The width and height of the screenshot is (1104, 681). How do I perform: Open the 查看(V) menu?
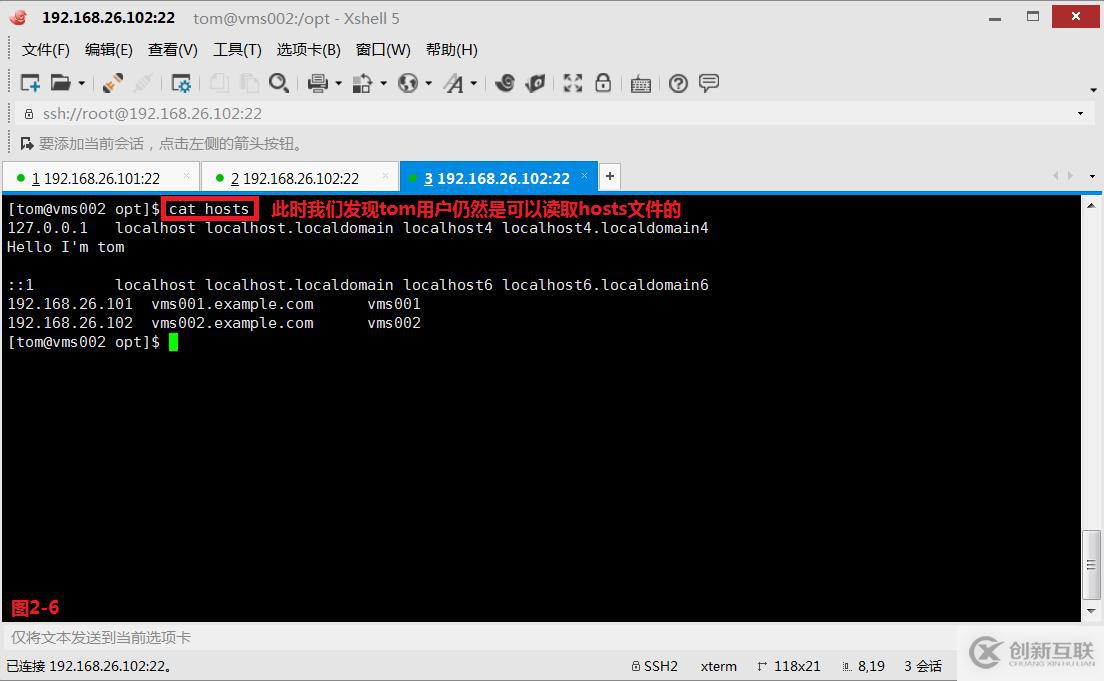172,50
